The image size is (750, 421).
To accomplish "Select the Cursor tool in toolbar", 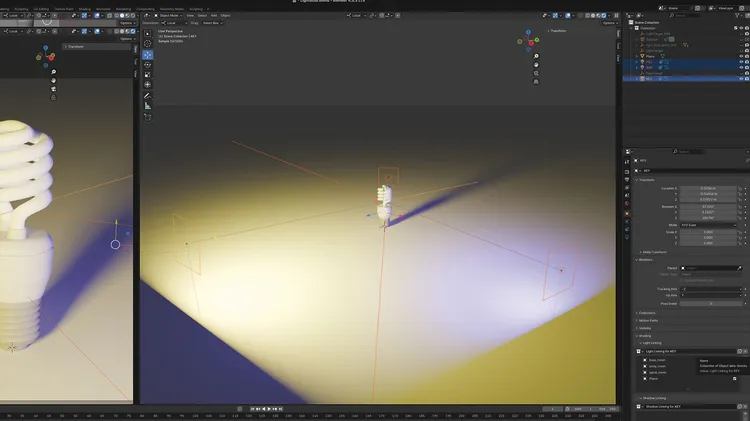I will 148,43.
